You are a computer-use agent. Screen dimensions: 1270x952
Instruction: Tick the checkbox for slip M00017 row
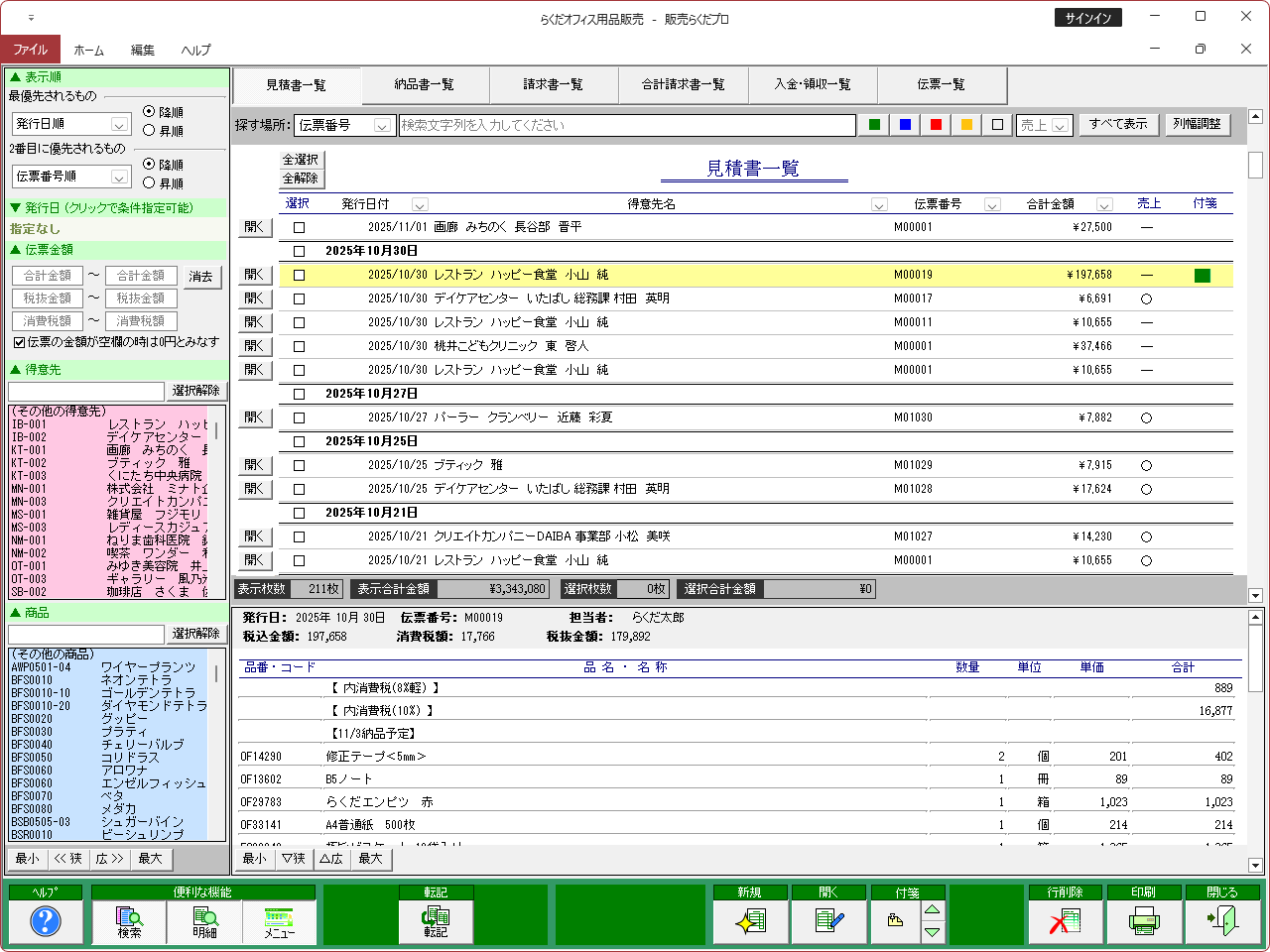tap(299, 298)
